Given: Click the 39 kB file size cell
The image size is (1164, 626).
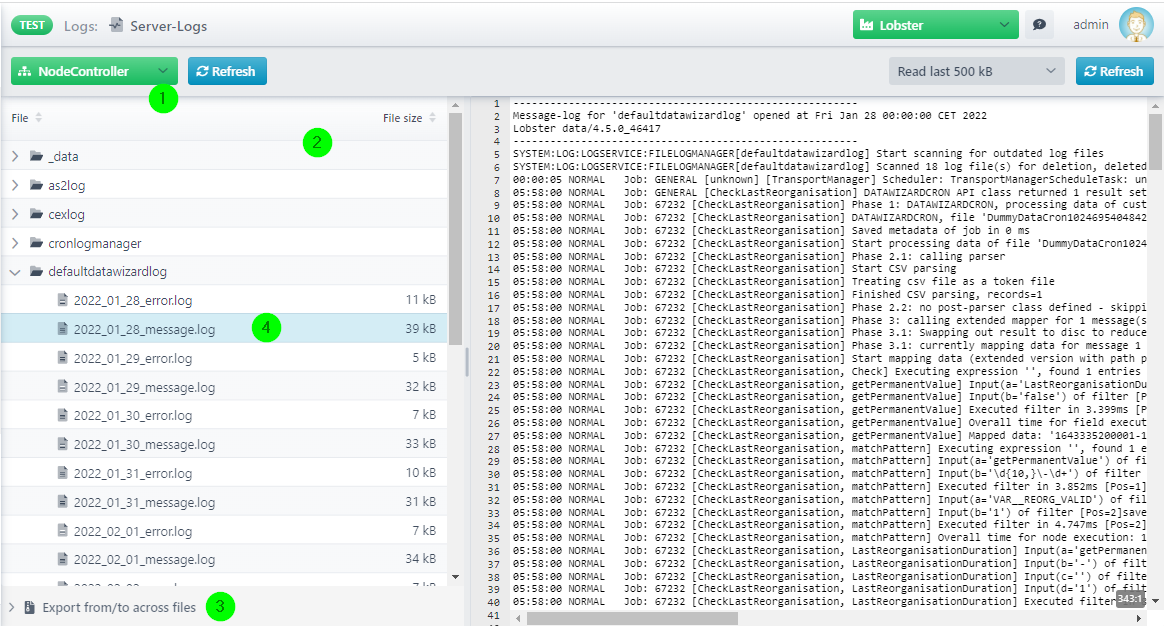Looking at the screenshot, I should tap(420, 328).
